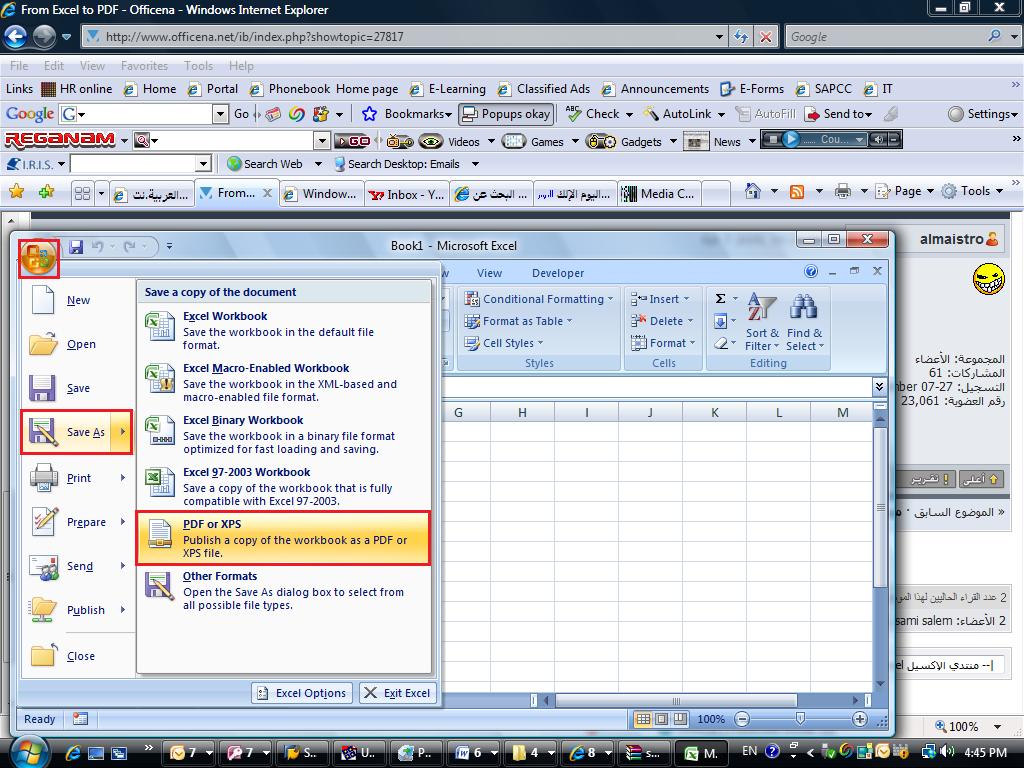The width and height of the screenshot is (1024, 768).
Task: Click Excel Help question mark icon
Action: pyautogui.click(x=810, y=272)
